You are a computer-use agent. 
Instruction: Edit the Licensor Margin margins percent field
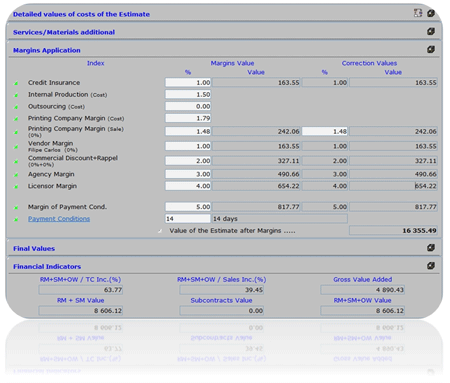(188, 186)
